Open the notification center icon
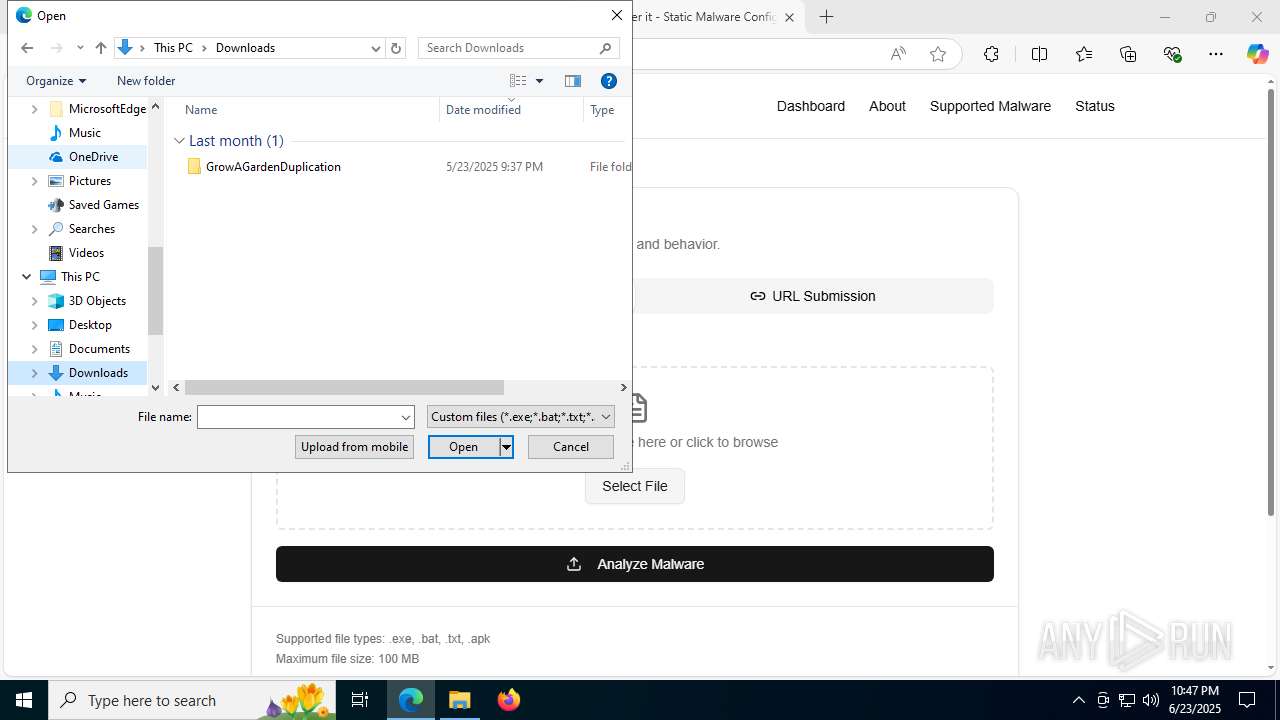Screen dimensions: 1280x720 pos(1247,700)
